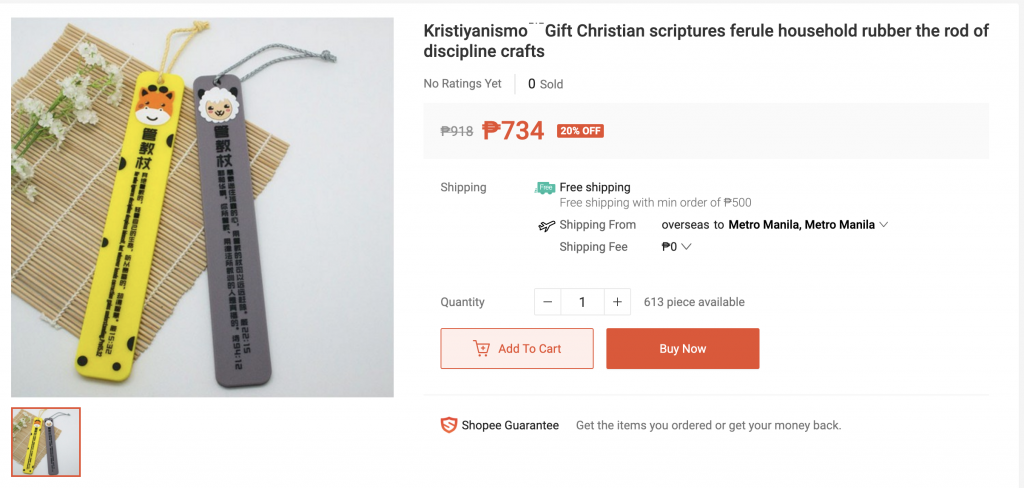Click the quantity input field
The width and height of the screenshot is (1024, 488).
pos(582,302)
